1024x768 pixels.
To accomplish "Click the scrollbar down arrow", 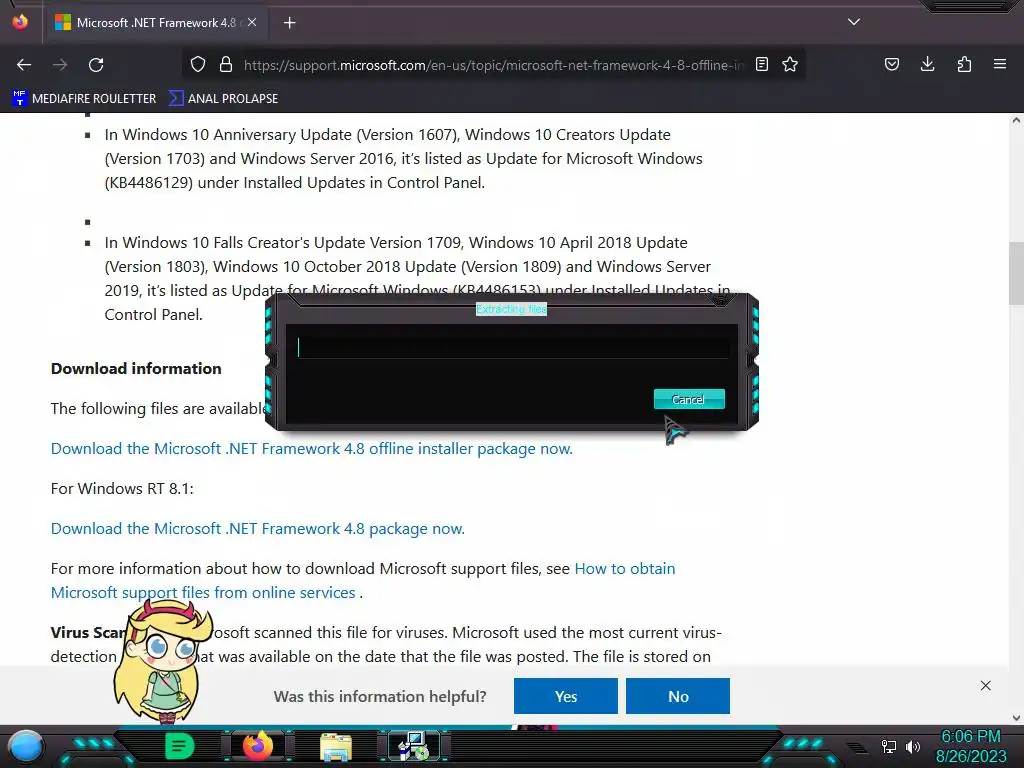I will click(1016, 718).
